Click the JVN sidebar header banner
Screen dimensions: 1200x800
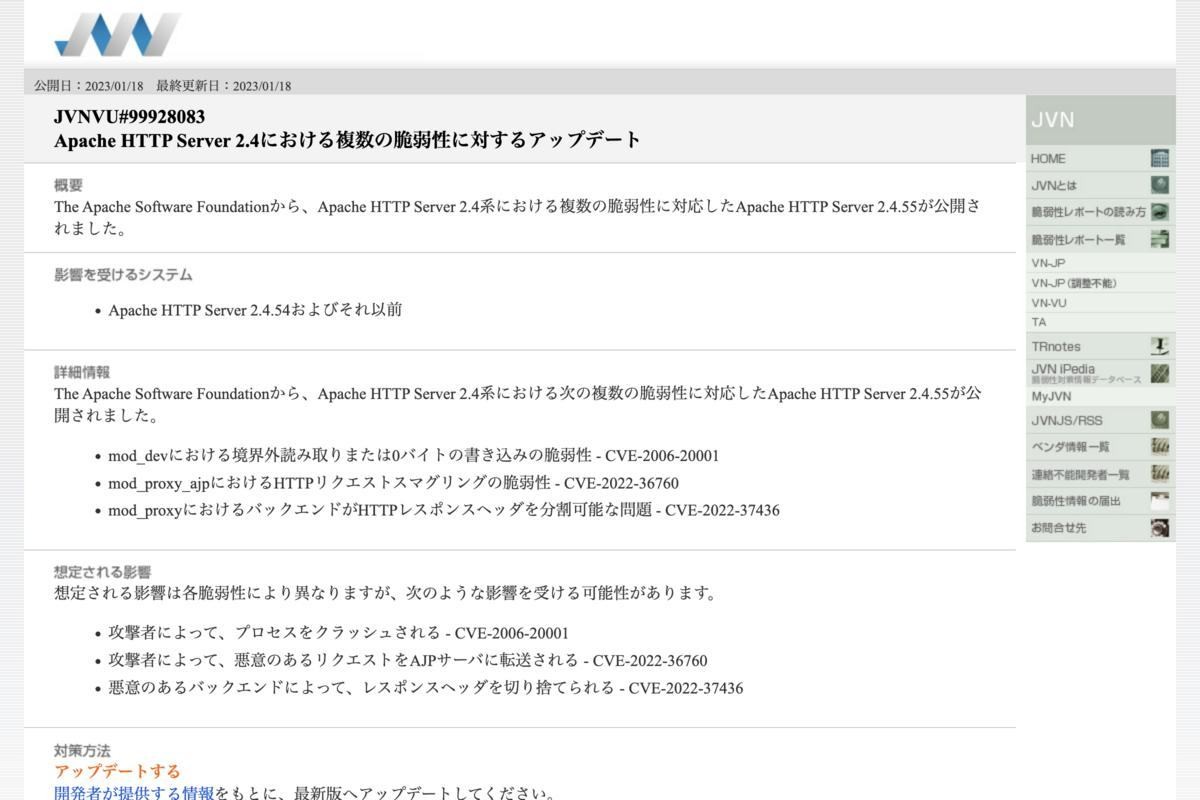pyautogui.click(x=1100, y=120)
